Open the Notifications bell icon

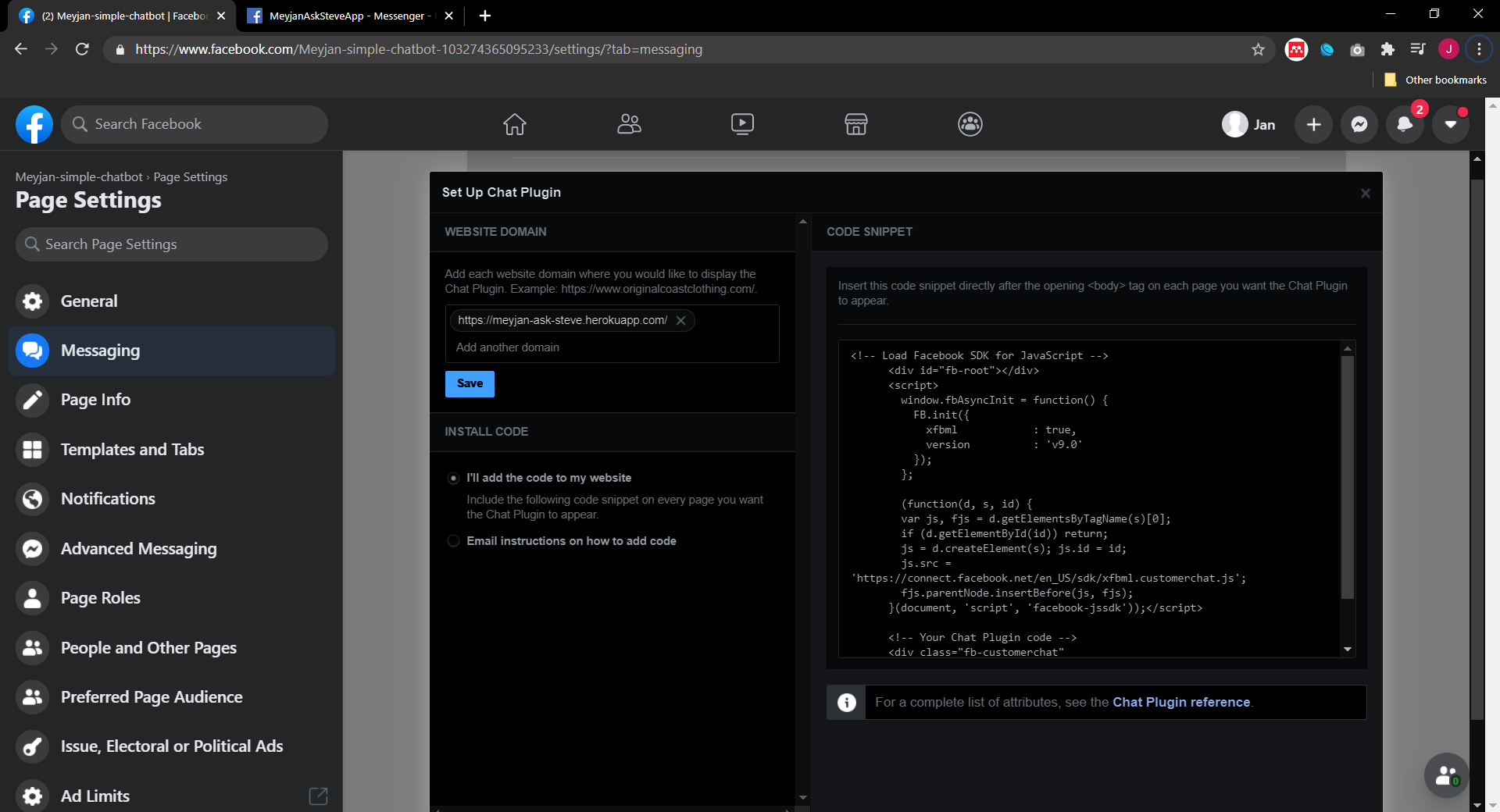coord(1405,125)
